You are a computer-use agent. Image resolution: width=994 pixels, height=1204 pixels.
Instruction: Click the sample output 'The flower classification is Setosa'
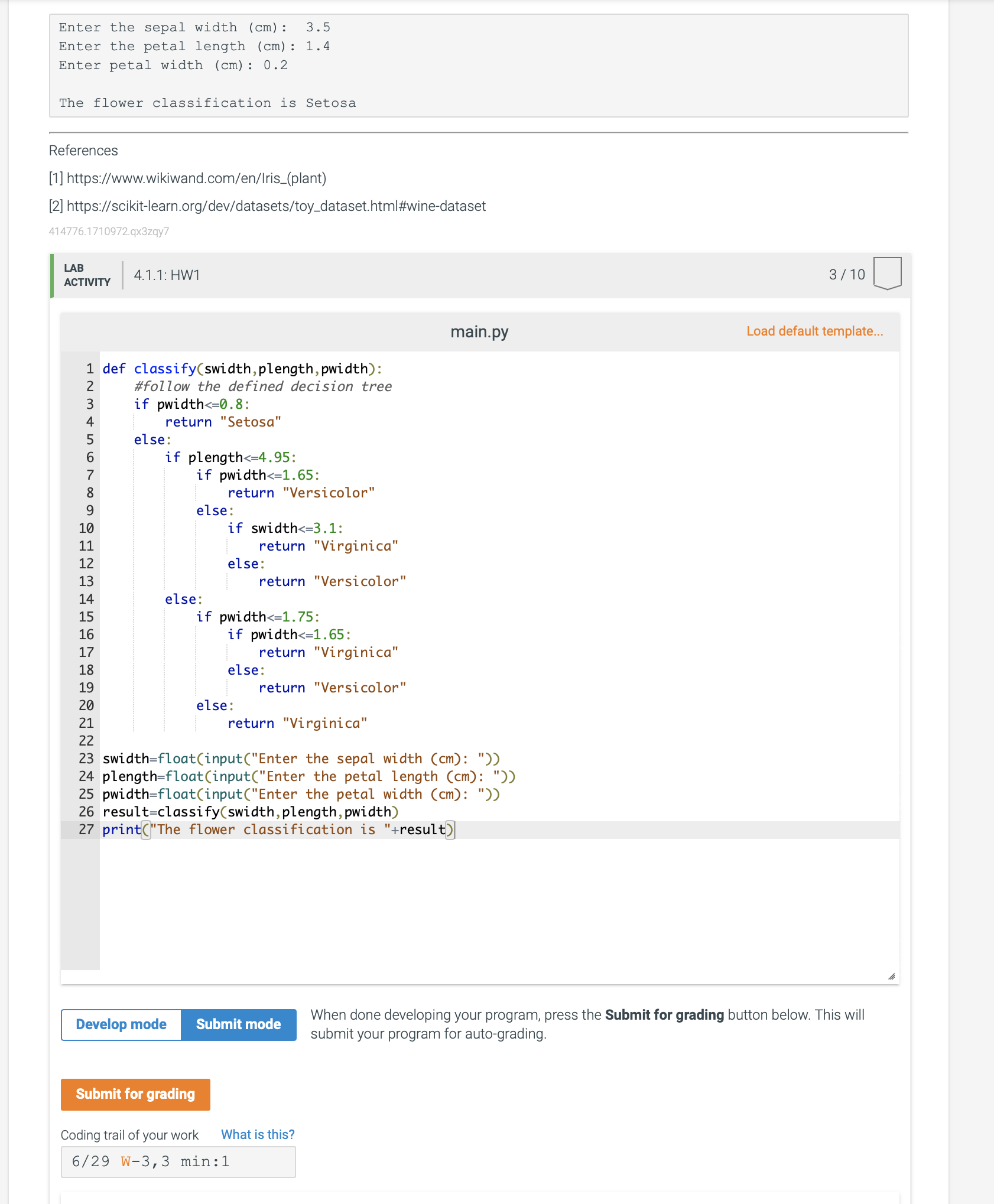tap(207, 103)
